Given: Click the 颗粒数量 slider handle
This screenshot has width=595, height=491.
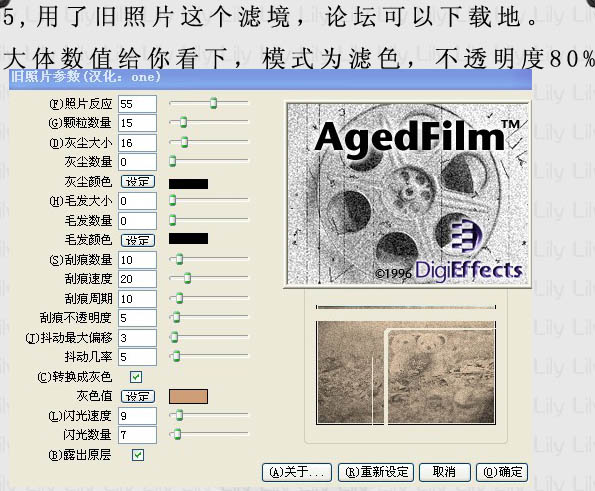Looking at the screenshot, I should [x=183, y=122].
